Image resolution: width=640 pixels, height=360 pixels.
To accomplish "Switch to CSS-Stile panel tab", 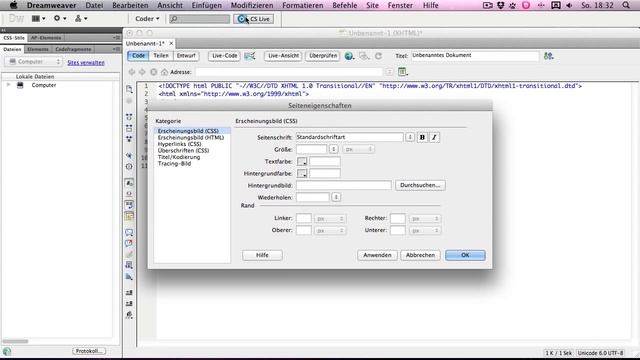I will [14, 38].
